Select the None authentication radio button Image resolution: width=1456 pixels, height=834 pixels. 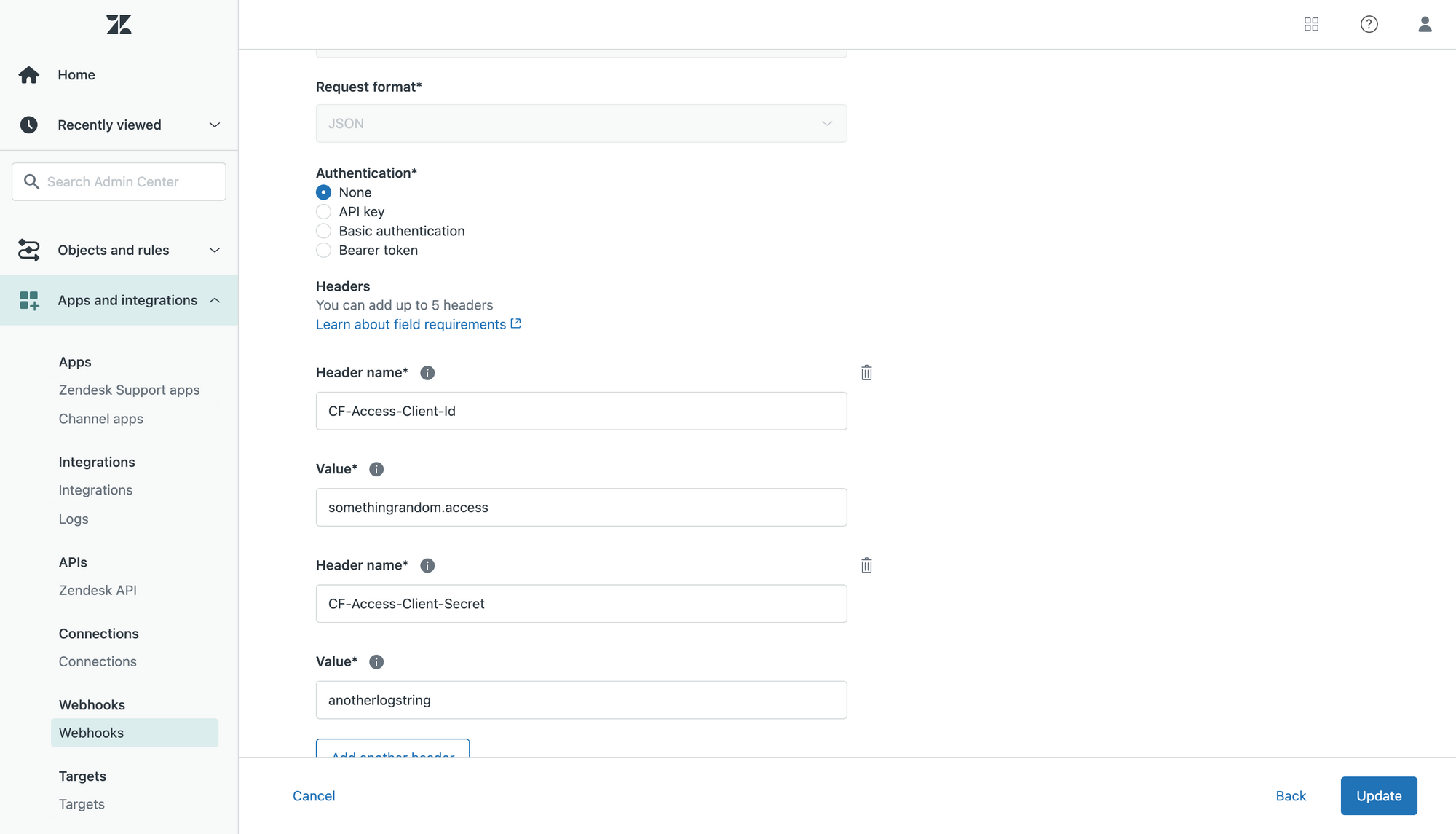pyautogui.click(x=322, y=192)
